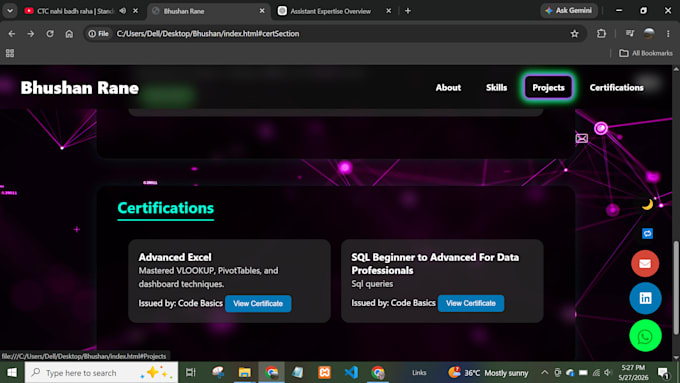The height and width of the screenshot is (383, 680).
Task: Click the Certifications section heading
Action: tap(166, 208)
